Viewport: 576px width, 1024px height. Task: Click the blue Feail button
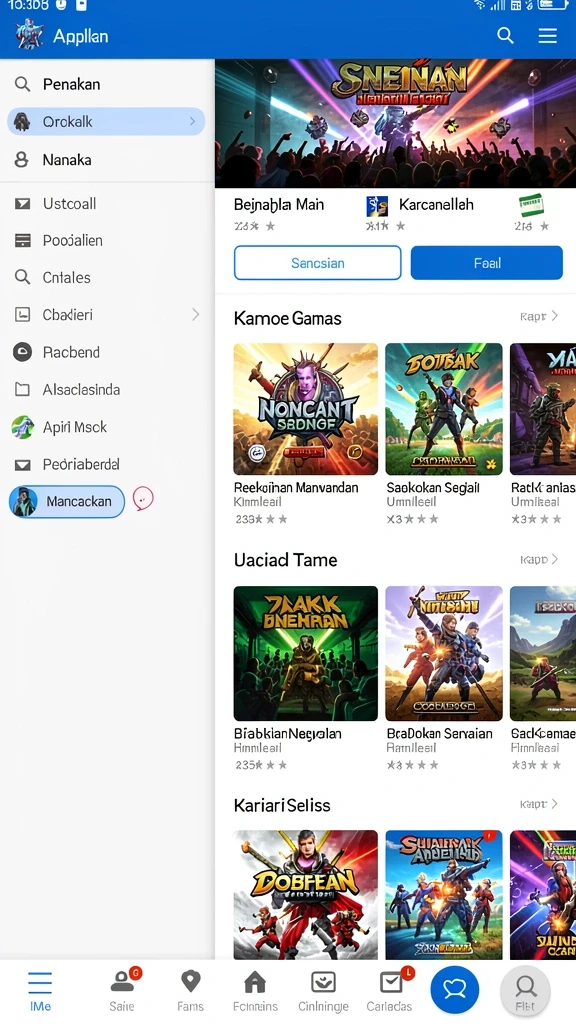point(487,263)
